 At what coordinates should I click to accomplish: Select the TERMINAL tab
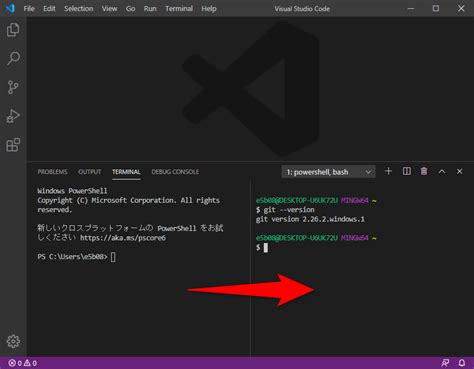click(126, 172)
